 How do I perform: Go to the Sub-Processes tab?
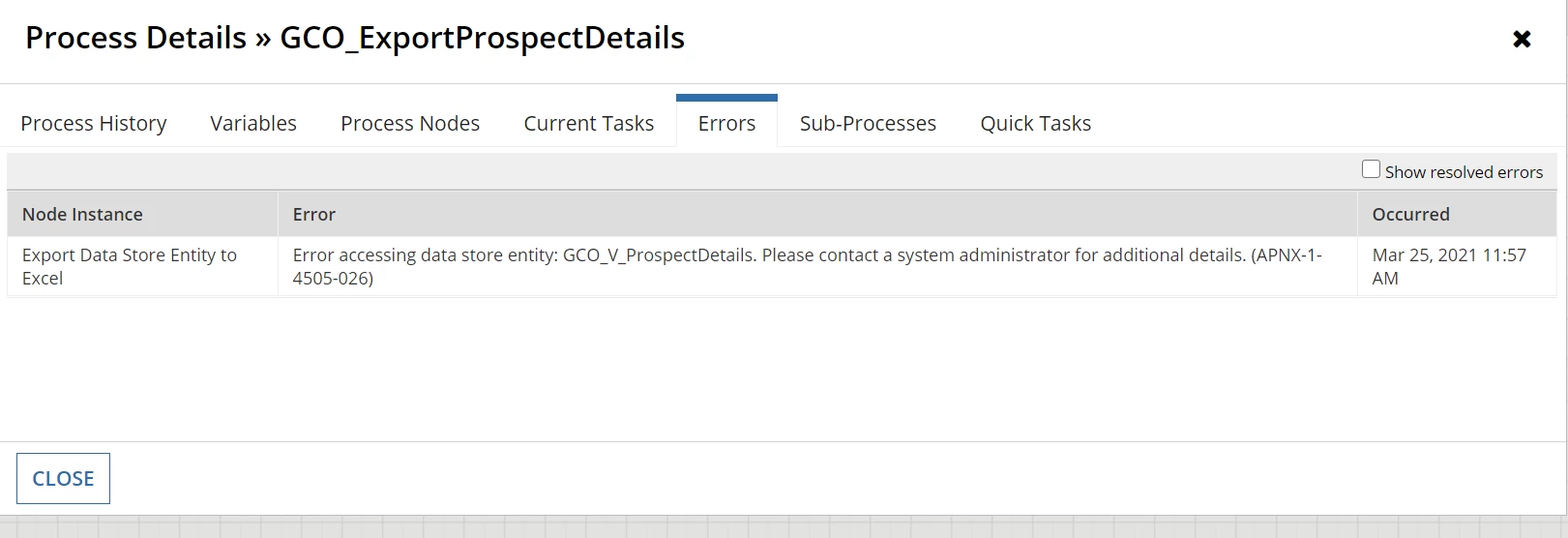[868, 123]
